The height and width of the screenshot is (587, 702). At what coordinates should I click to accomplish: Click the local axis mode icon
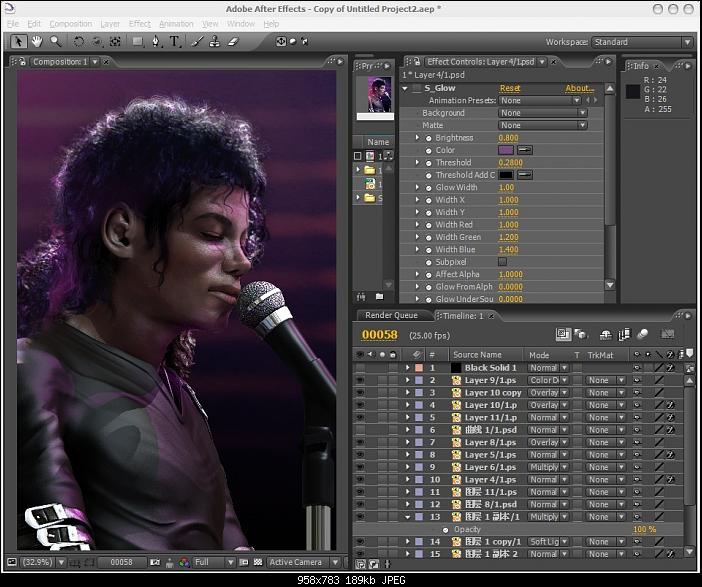pyautogui.click(x=281, y=42)
